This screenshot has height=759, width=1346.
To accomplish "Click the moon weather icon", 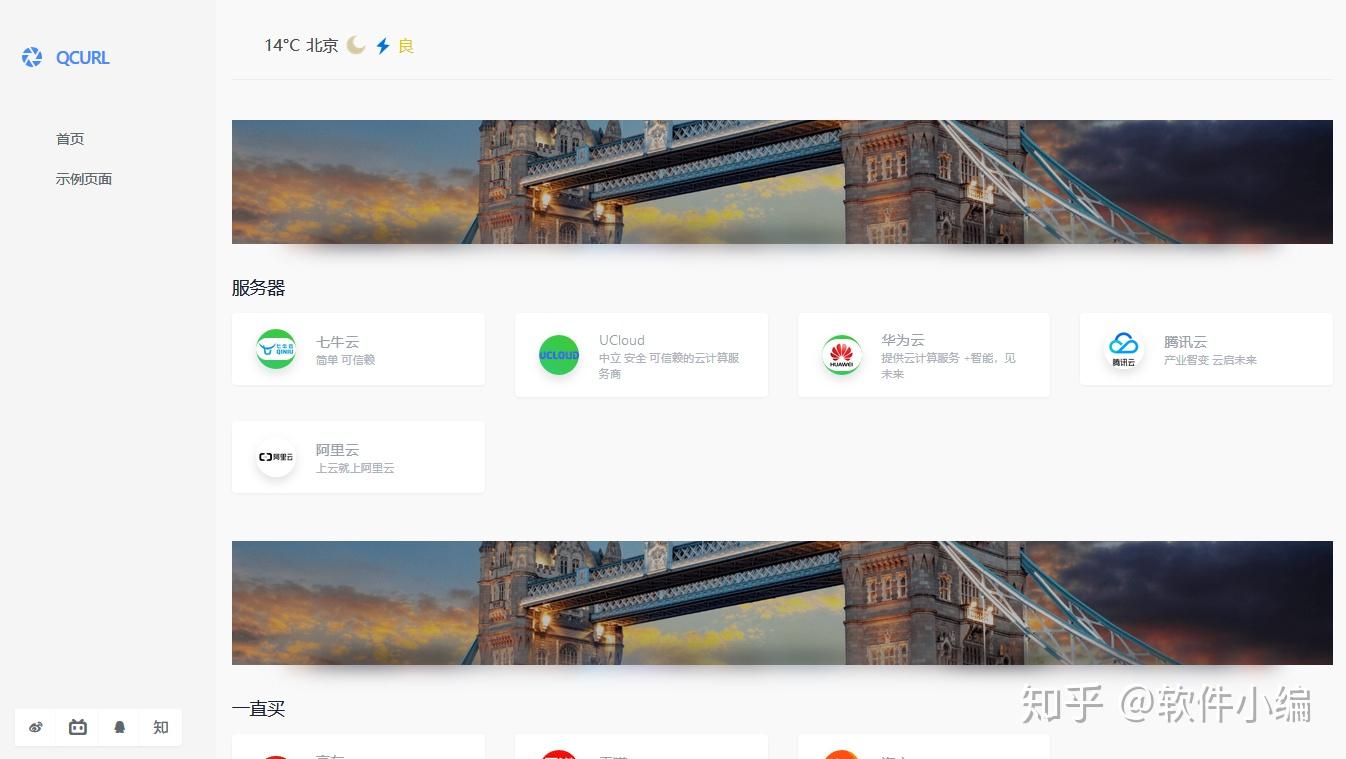I will click(x=355, y=45).
